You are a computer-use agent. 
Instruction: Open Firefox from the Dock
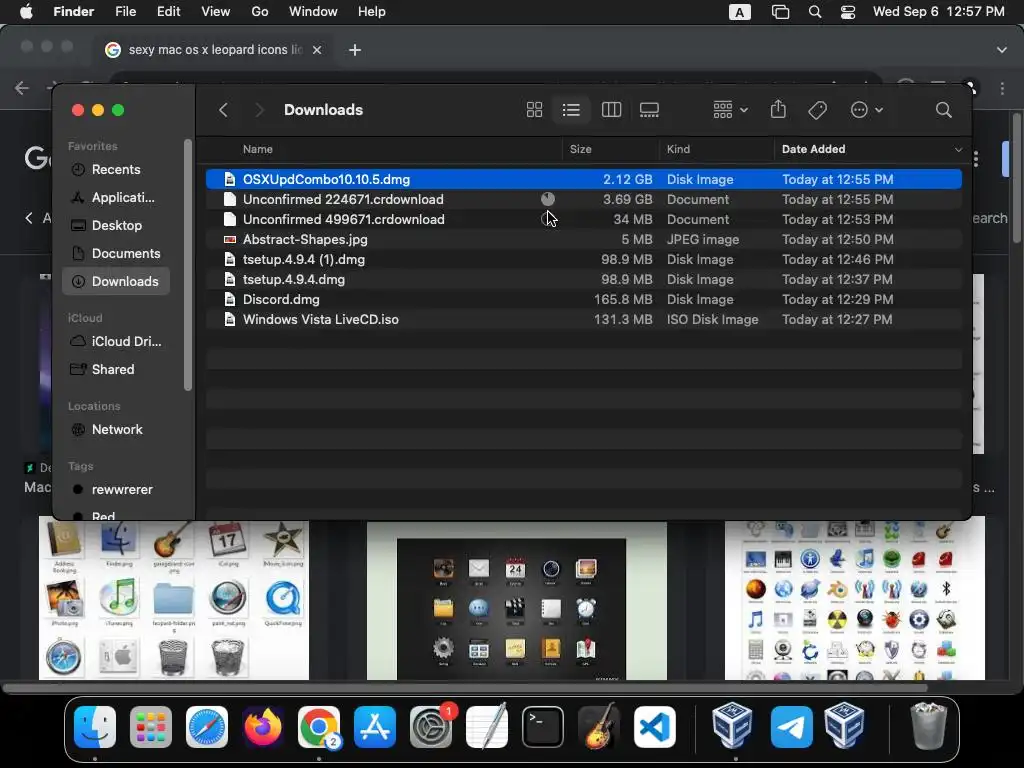263,727
